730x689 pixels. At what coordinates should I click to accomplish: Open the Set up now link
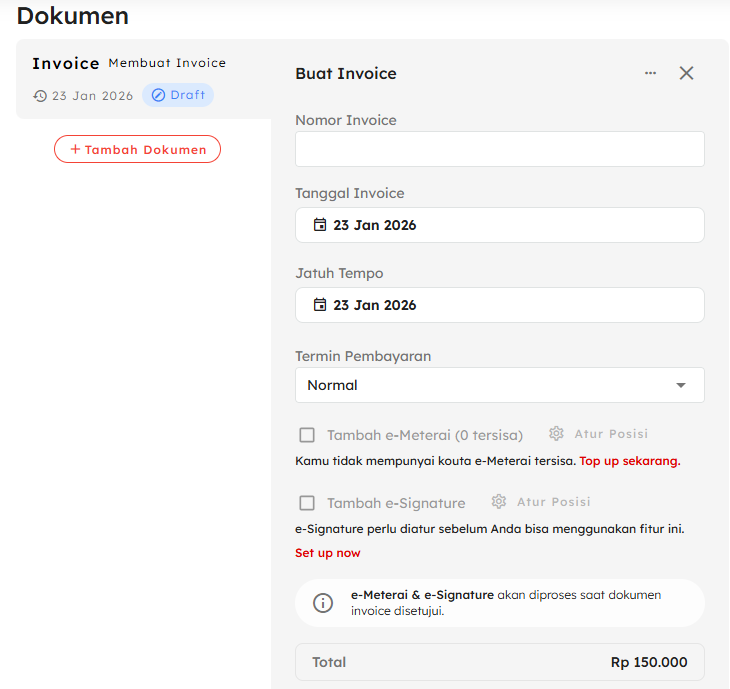(328, 553)
